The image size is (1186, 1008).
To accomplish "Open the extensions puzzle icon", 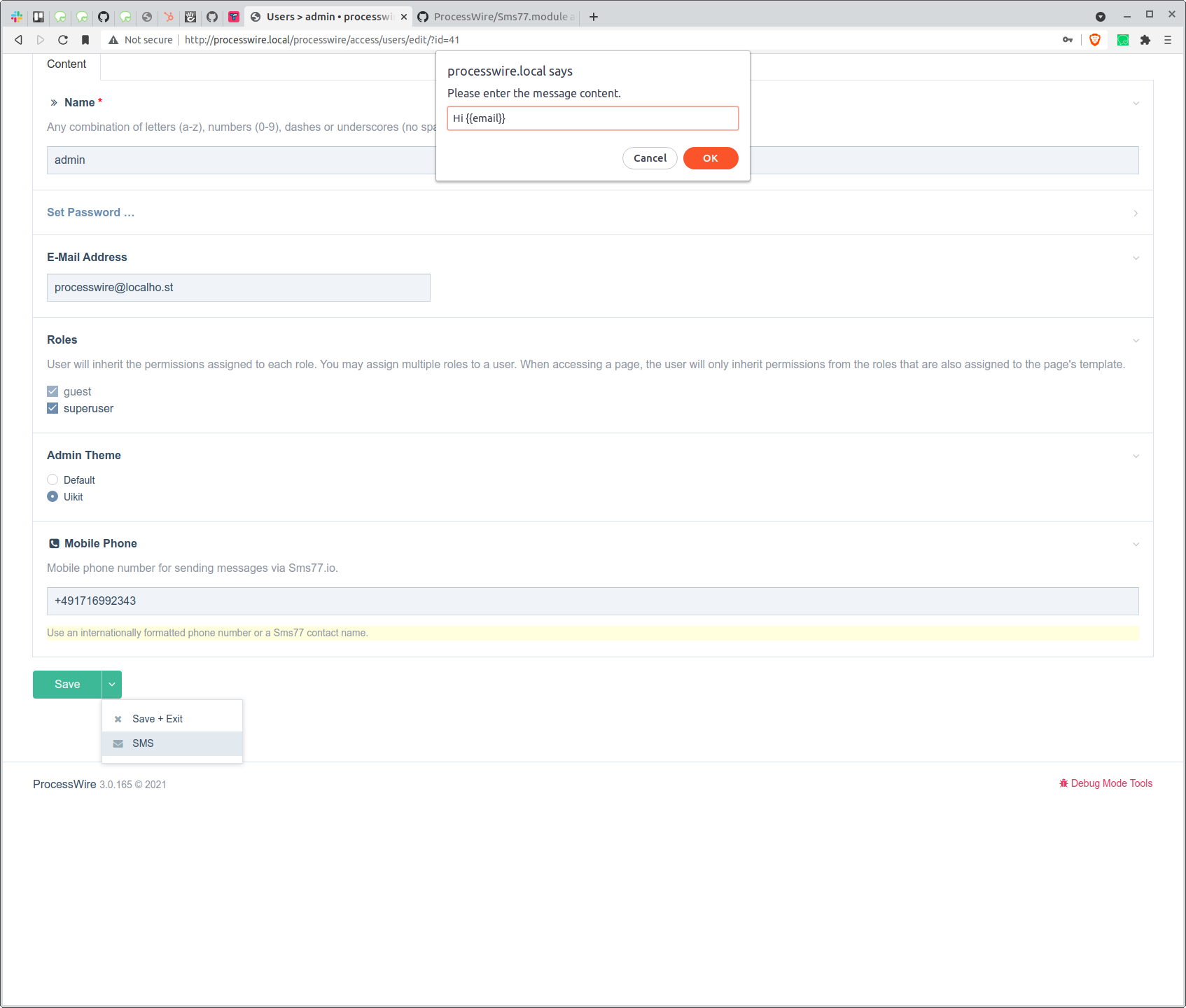I will coord(1145,40).
